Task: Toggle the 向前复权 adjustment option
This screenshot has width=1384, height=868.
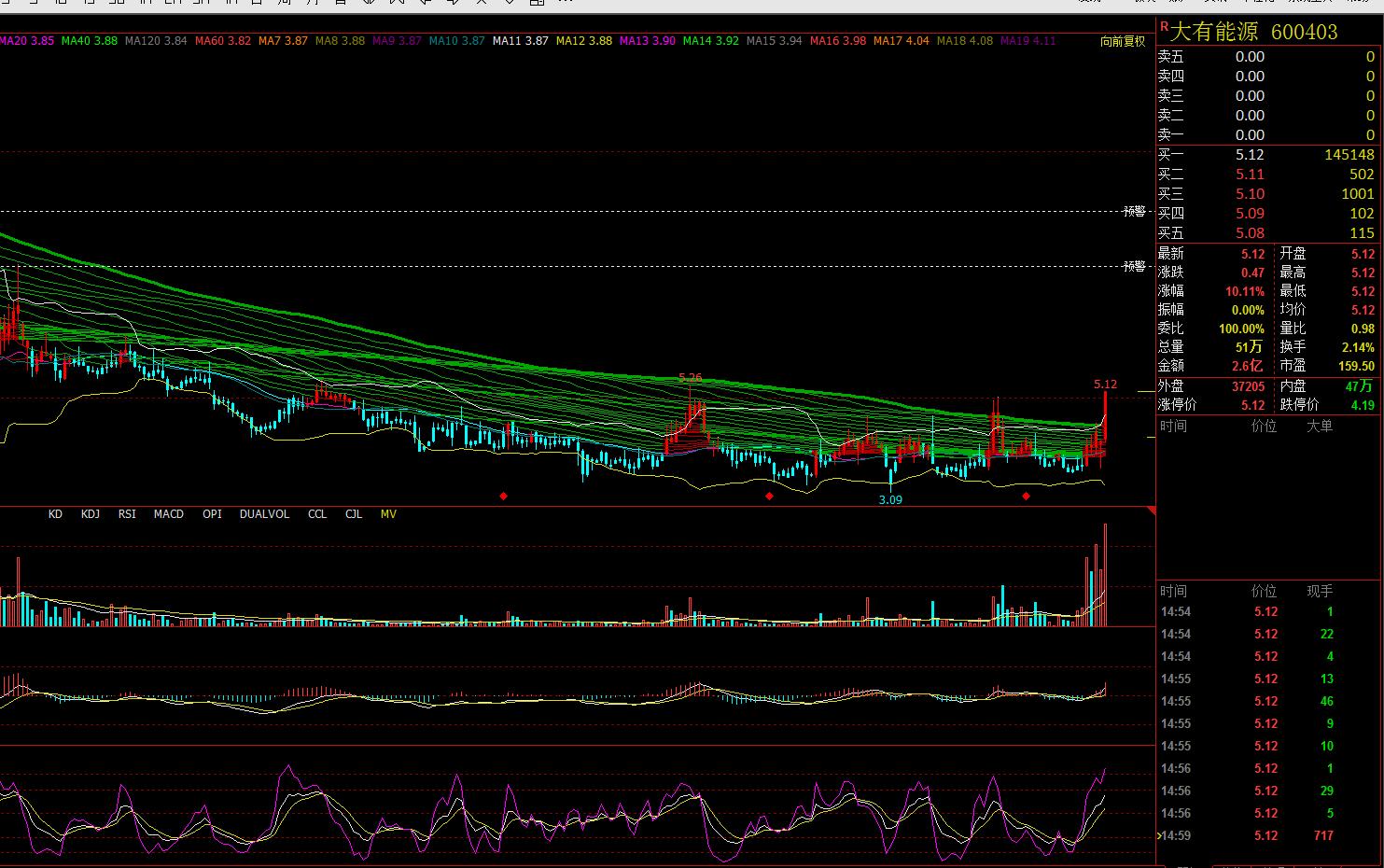Action: (1123, 41)
